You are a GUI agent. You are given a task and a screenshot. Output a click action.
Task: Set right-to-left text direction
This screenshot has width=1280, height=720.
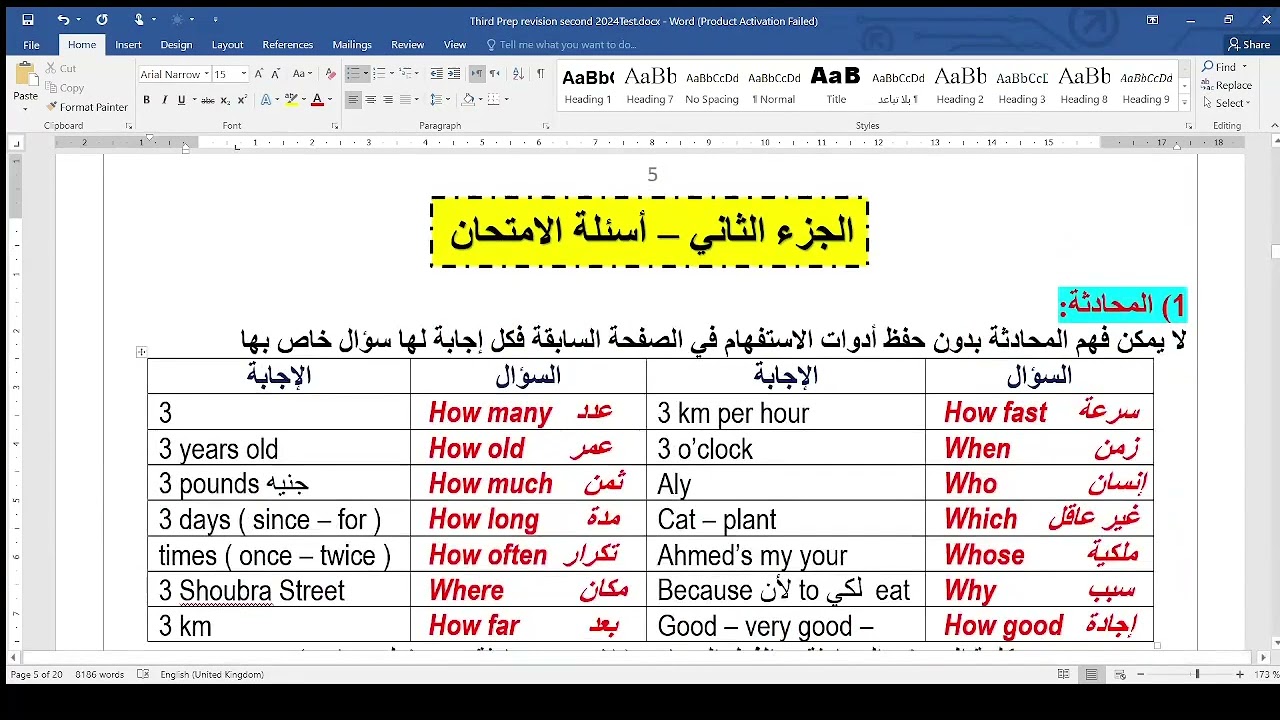[x=495, y=74]
